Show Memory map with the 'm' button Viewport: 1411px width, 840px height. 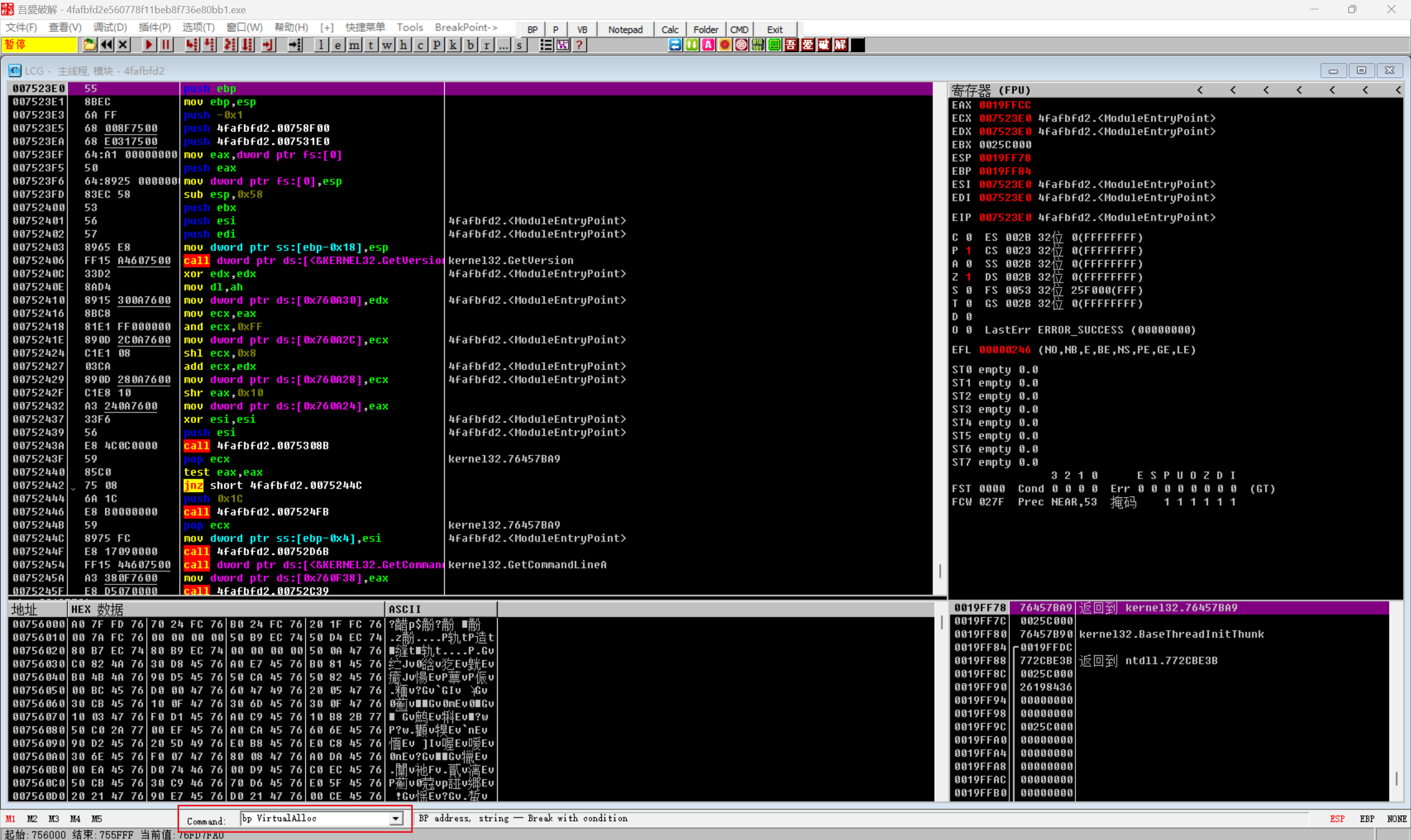[354, 45]
